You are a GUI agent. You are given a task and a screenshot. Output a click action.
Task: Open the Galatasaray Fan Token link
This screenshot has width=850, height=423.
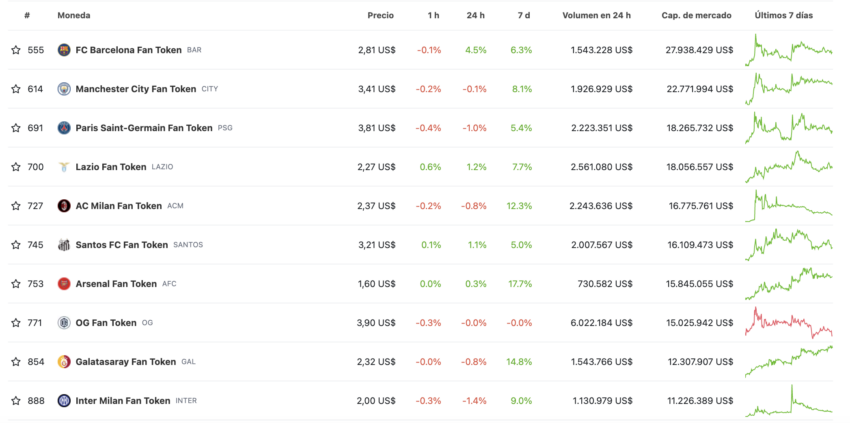[126, 362]
